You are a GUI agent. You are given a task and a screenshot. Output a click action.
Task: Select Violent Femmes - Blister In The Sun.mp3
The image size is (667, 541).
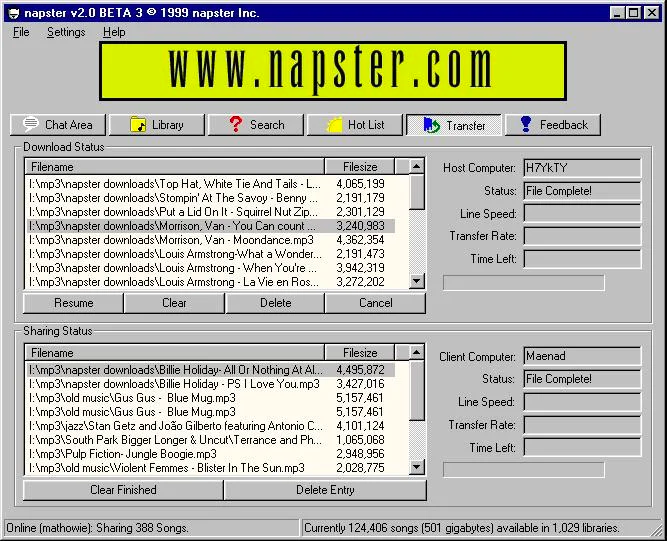pos(211,468)
